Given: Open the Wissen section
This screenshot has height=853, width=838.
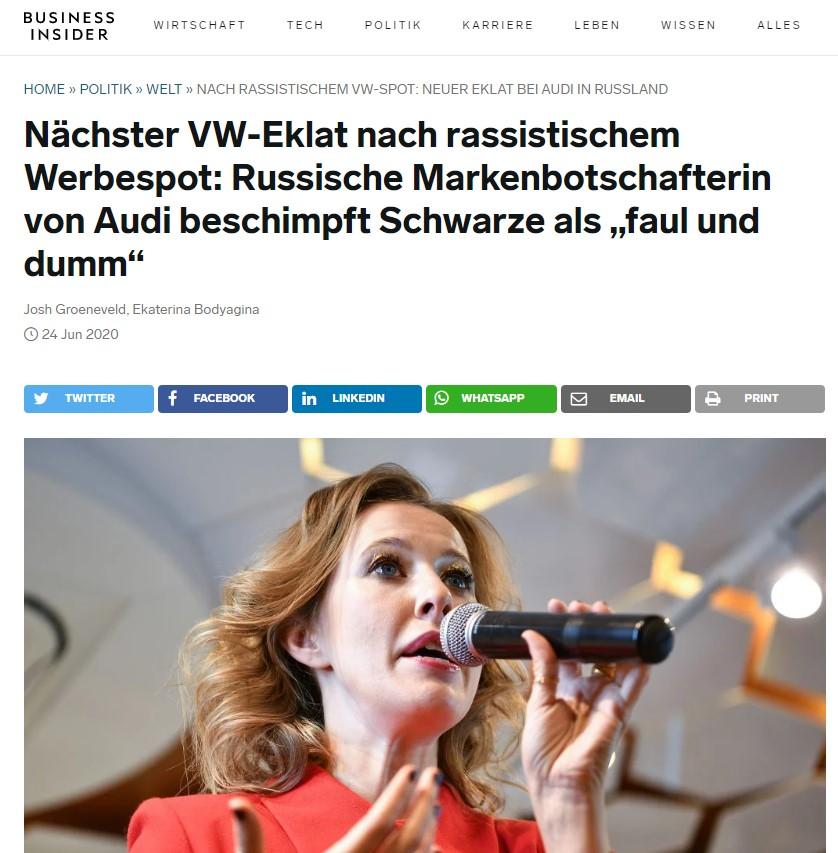Looking at the screenshot, I should (688, 25).
